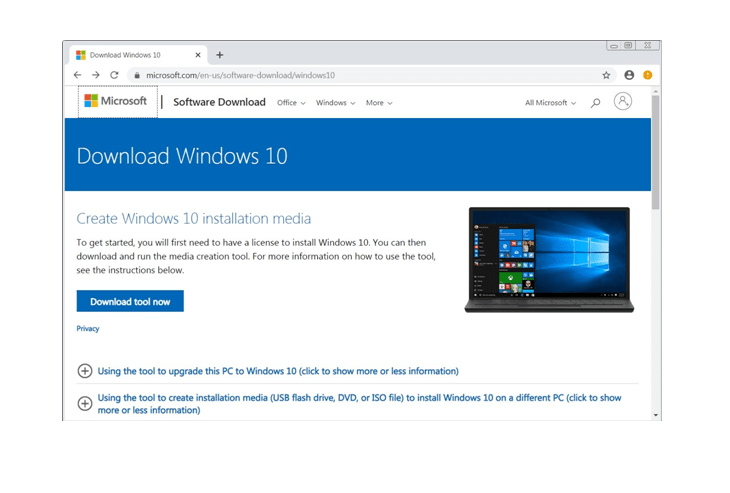Minimize the browser window

pyautogui.click(x=614, y=46)
